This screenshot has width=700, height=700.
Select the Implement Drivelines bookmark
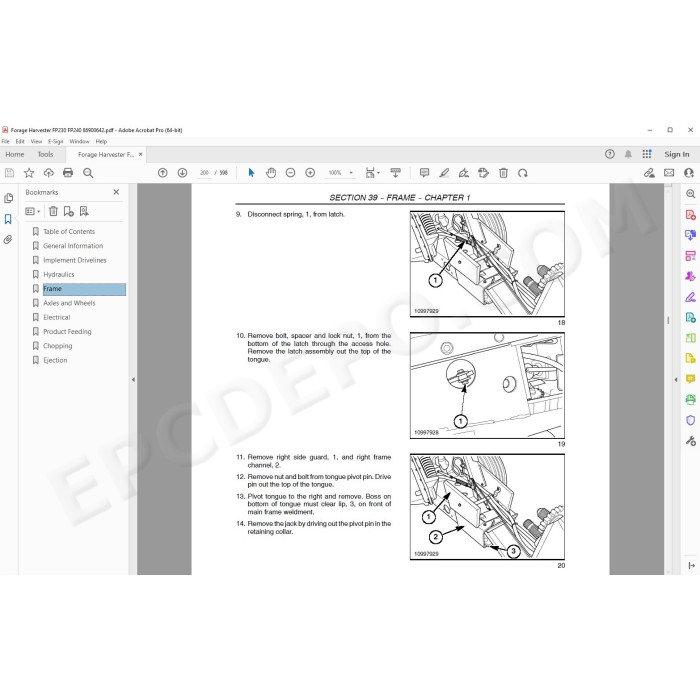[x=75, y=260]
